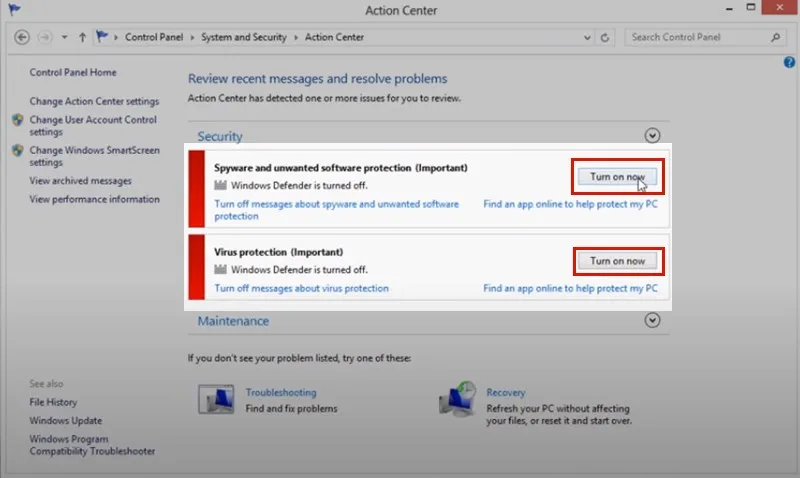
Task: Minimize the Action Center window
Action: pyautogui.click(x=729, y=8)
